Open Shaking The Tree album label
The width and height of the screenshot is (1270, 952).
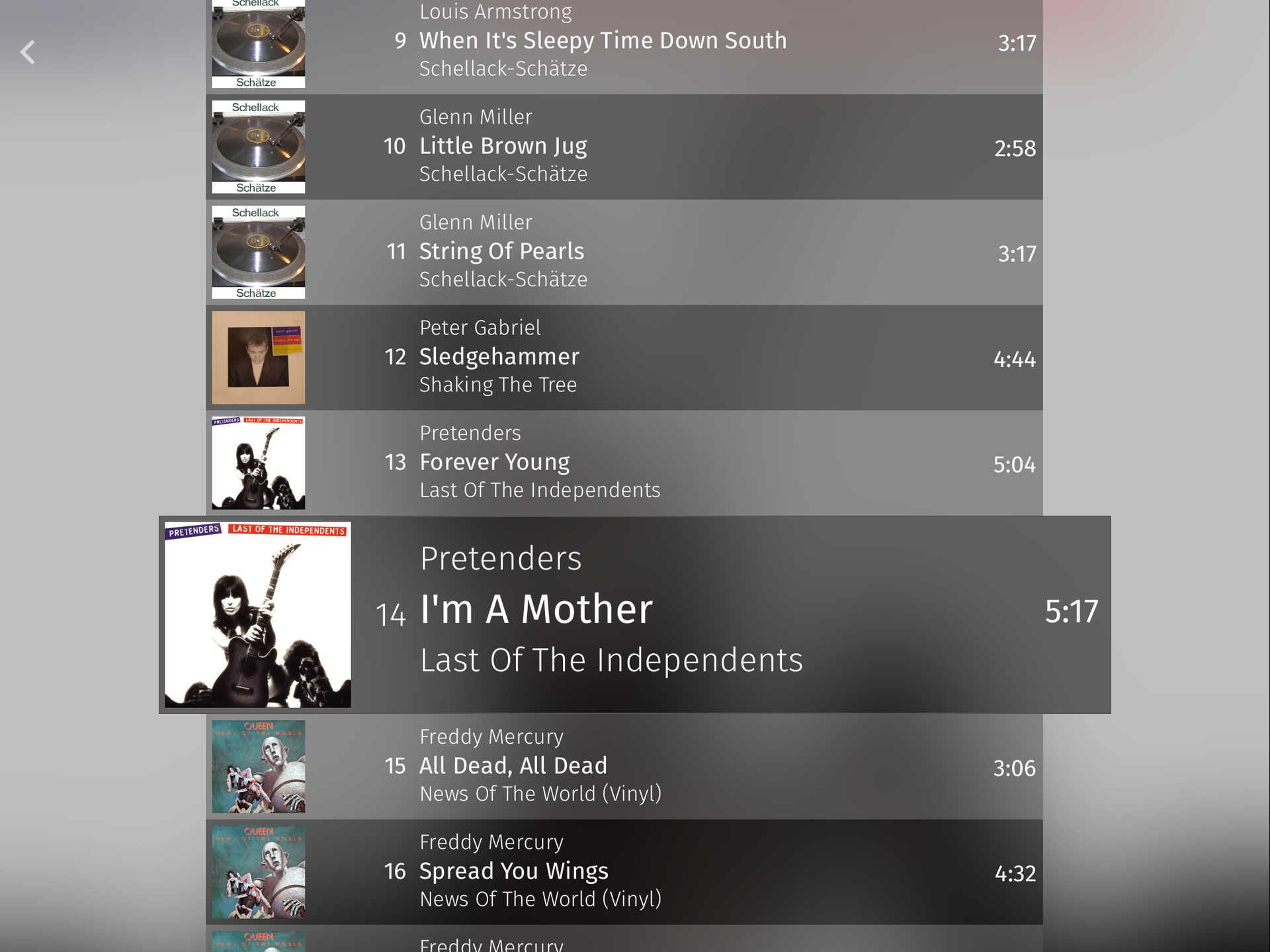pos(498,385)
